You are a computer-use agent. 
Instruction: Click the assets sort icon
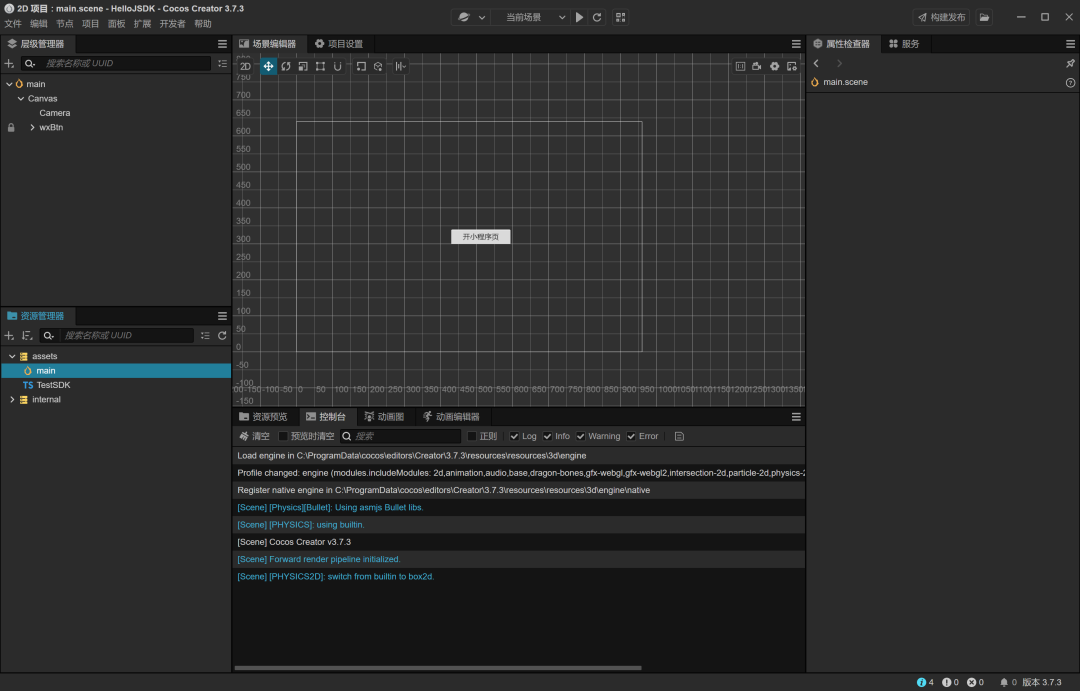tap(27, 336)
